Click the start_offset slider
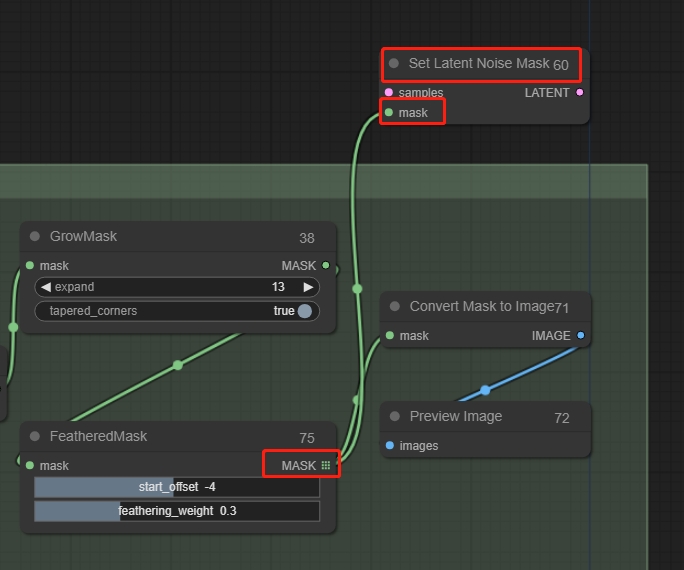 point(177,487)
